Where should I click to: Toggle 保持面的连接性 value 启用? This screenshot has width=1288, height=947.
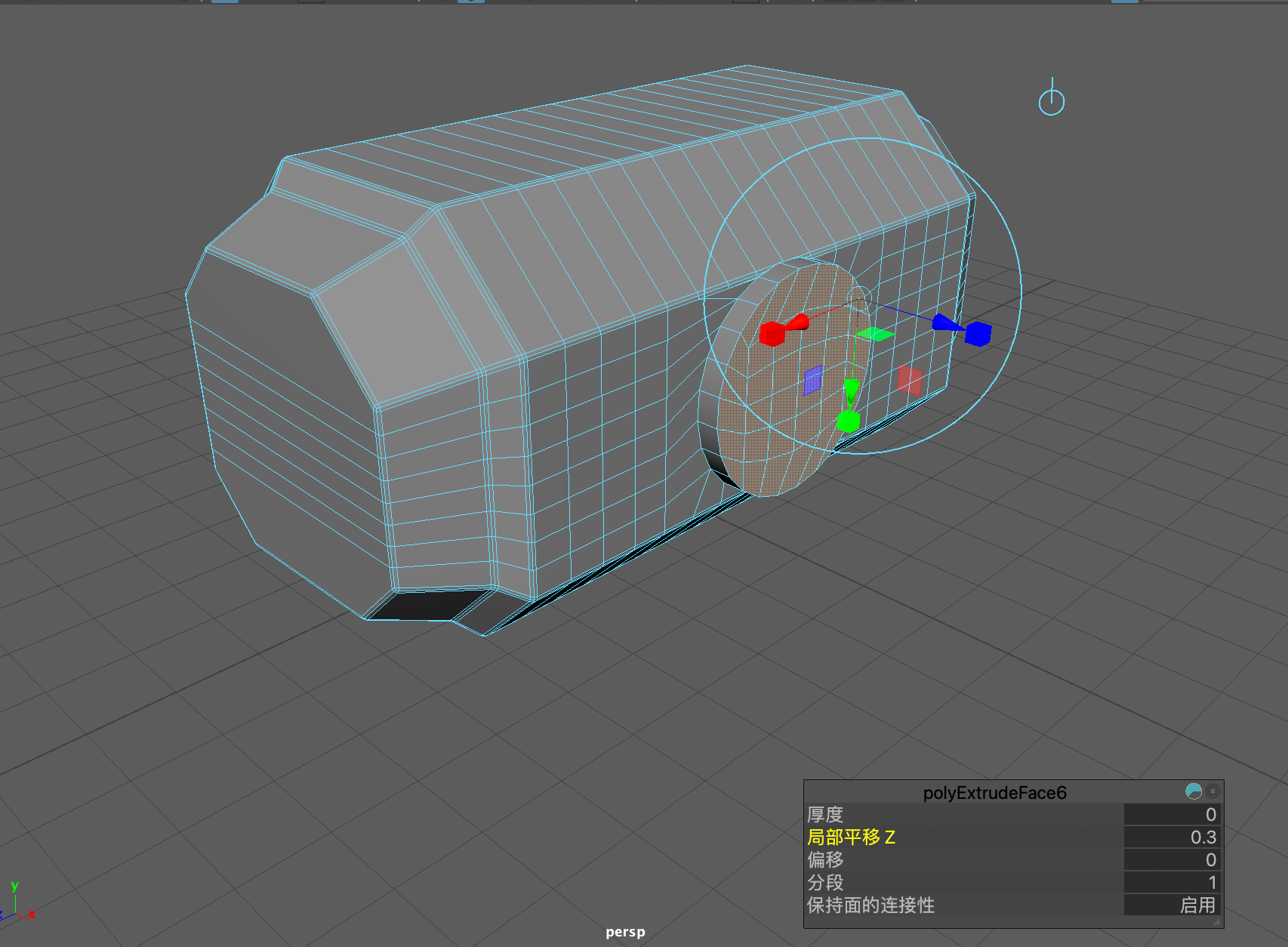click(1172, 905)
